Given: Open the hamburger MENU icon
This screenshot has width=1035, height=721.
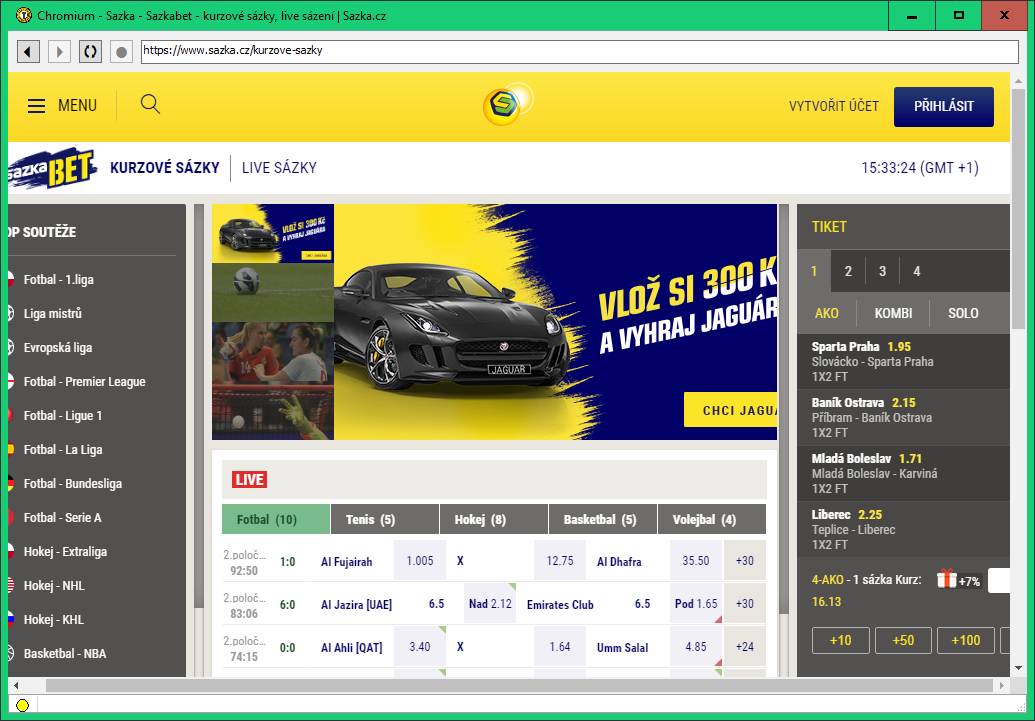Looking at the screenshot, I should point(36,106).
